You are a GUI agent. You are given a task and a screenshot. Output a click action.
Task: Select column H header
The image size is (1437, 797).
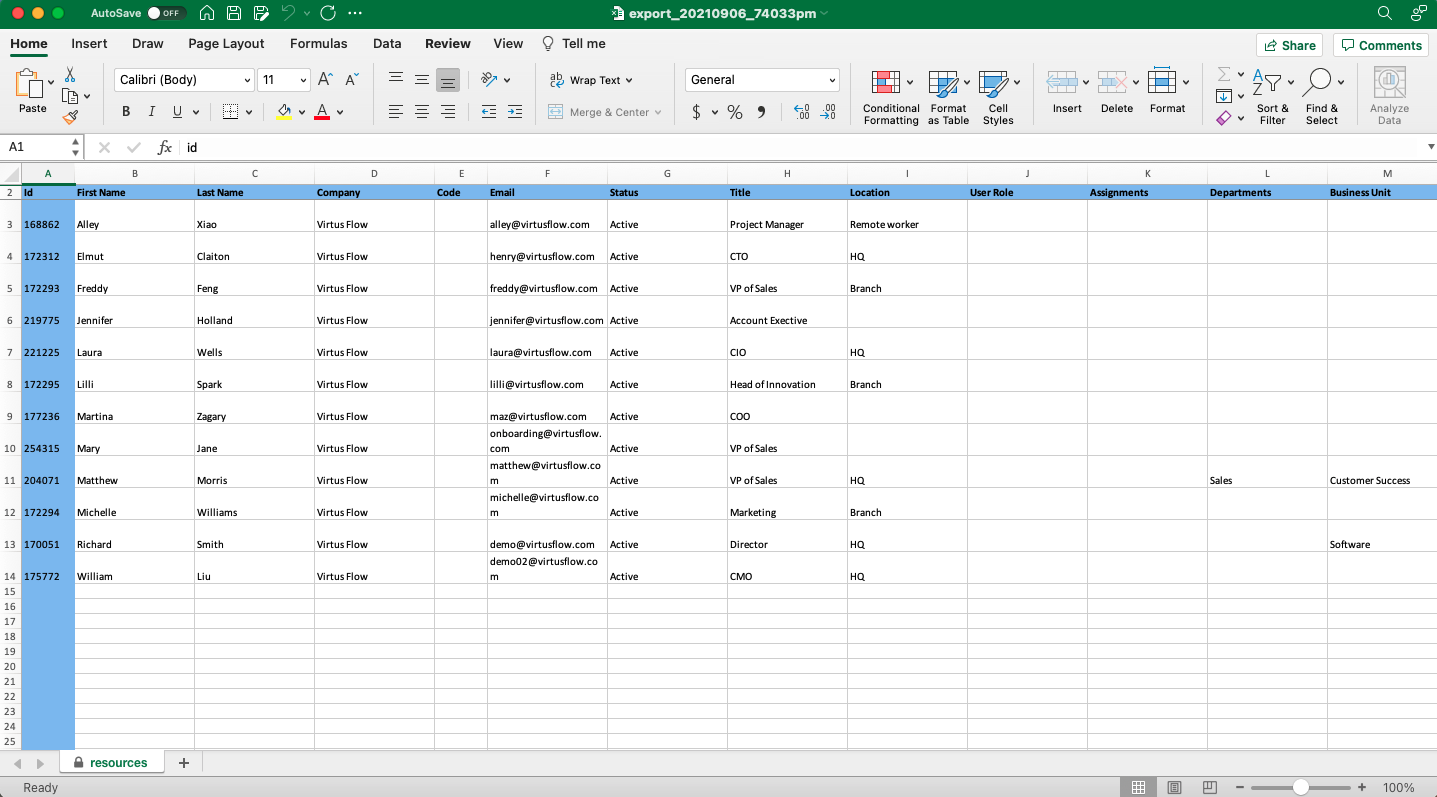(x=787, y=174)
